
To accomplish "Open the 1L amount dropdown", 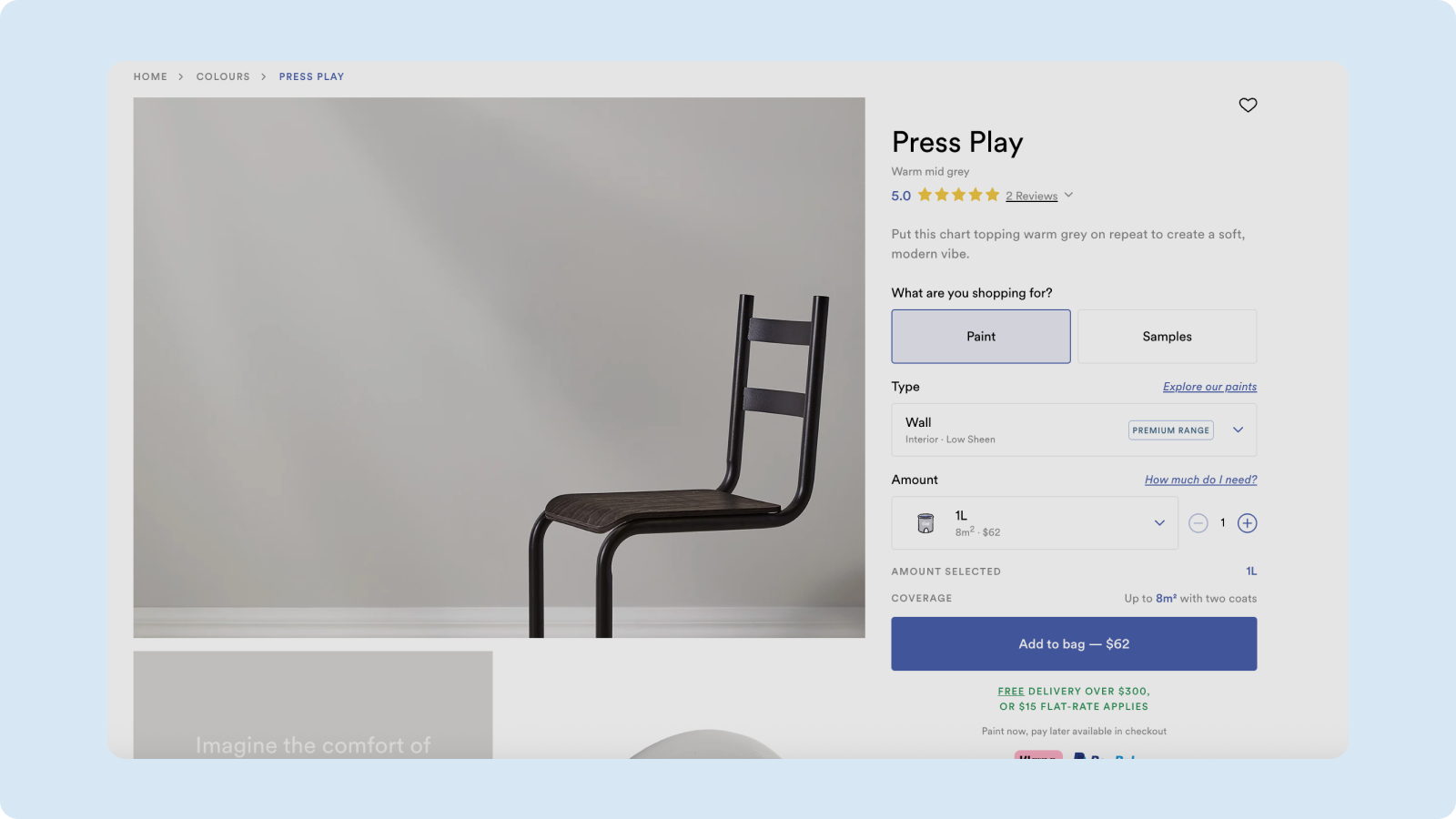I will tap(1035, 523).
